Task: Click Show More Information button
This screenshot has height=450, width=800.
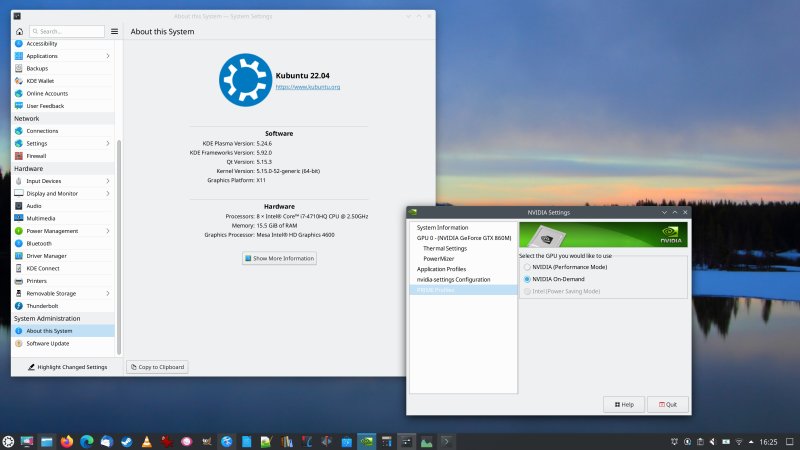Action: pyautogui.click(x=279, y=258)
